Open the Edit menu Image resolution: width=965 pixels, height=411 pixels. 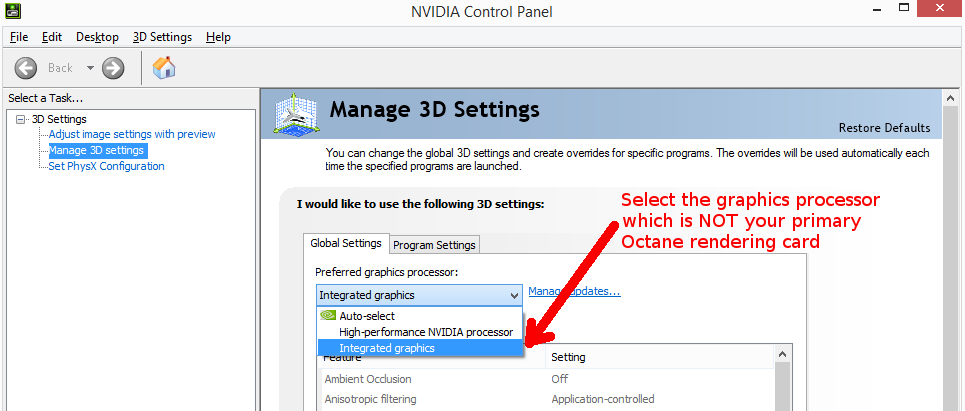[x=52, y=37]
